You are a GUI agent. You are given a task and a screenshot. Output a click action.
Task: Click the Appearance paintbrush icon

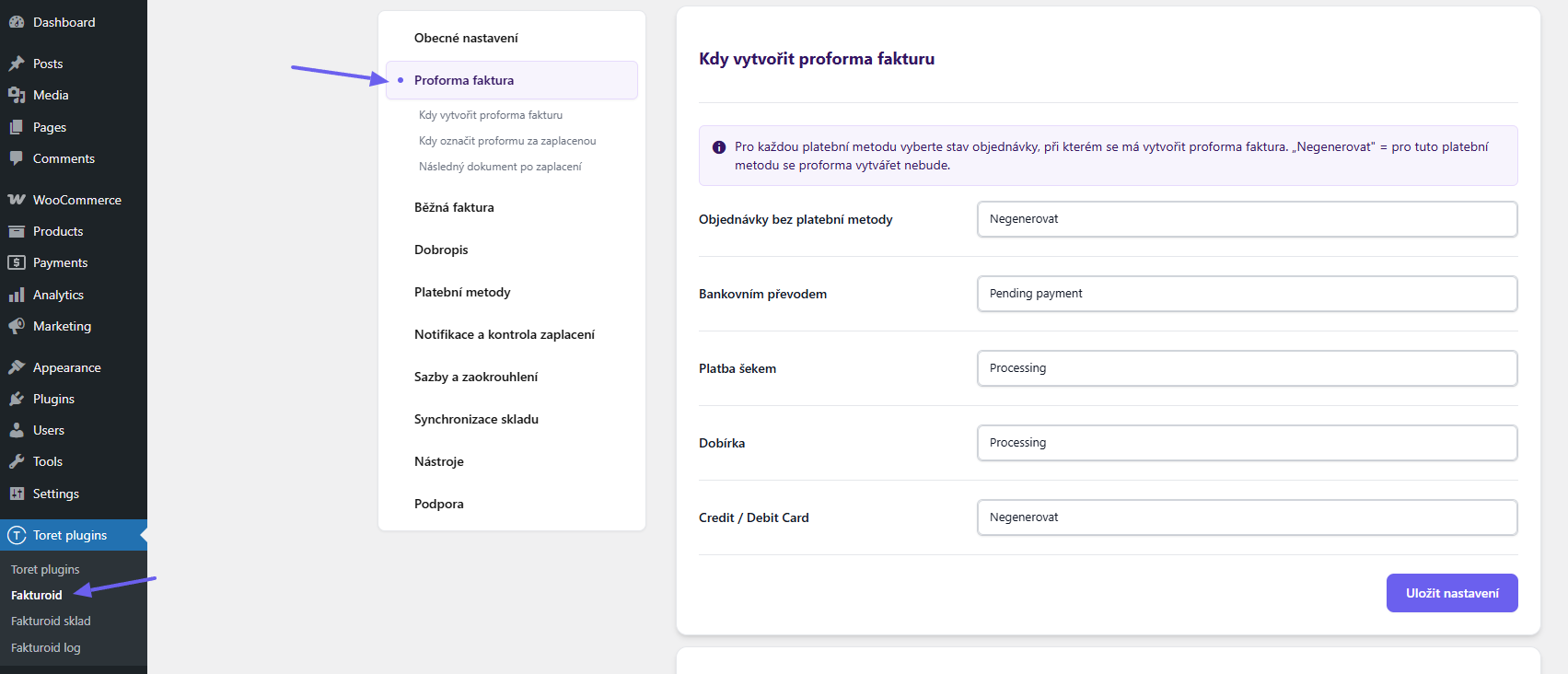(17, 367)
